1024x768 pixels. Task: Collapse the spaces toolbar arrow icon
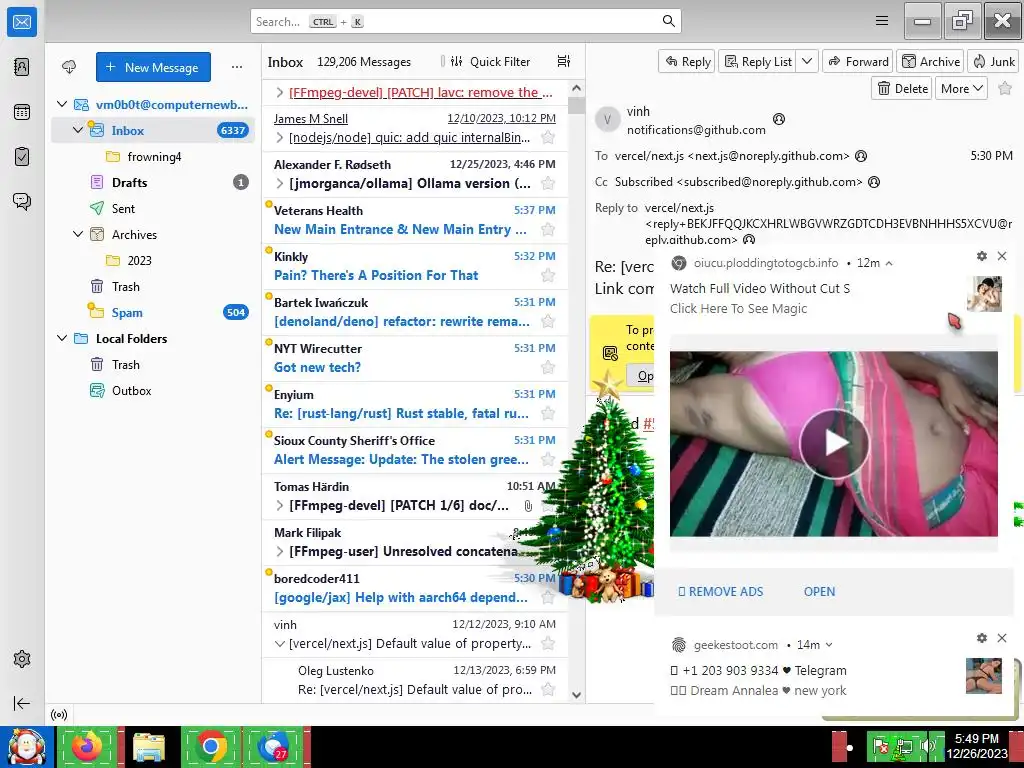tap(22, 703)
